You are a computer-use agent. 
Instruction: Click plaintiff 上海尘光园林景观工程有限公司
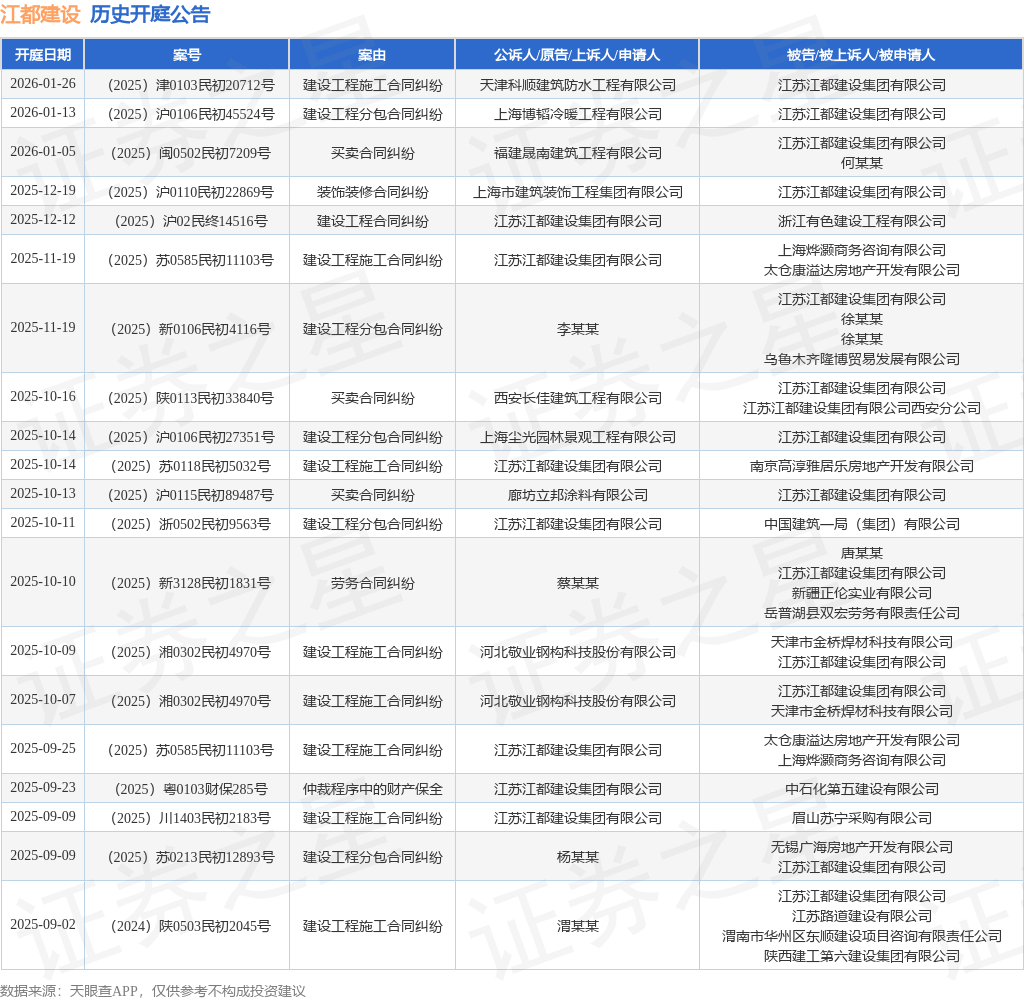(x=577, y=438)
